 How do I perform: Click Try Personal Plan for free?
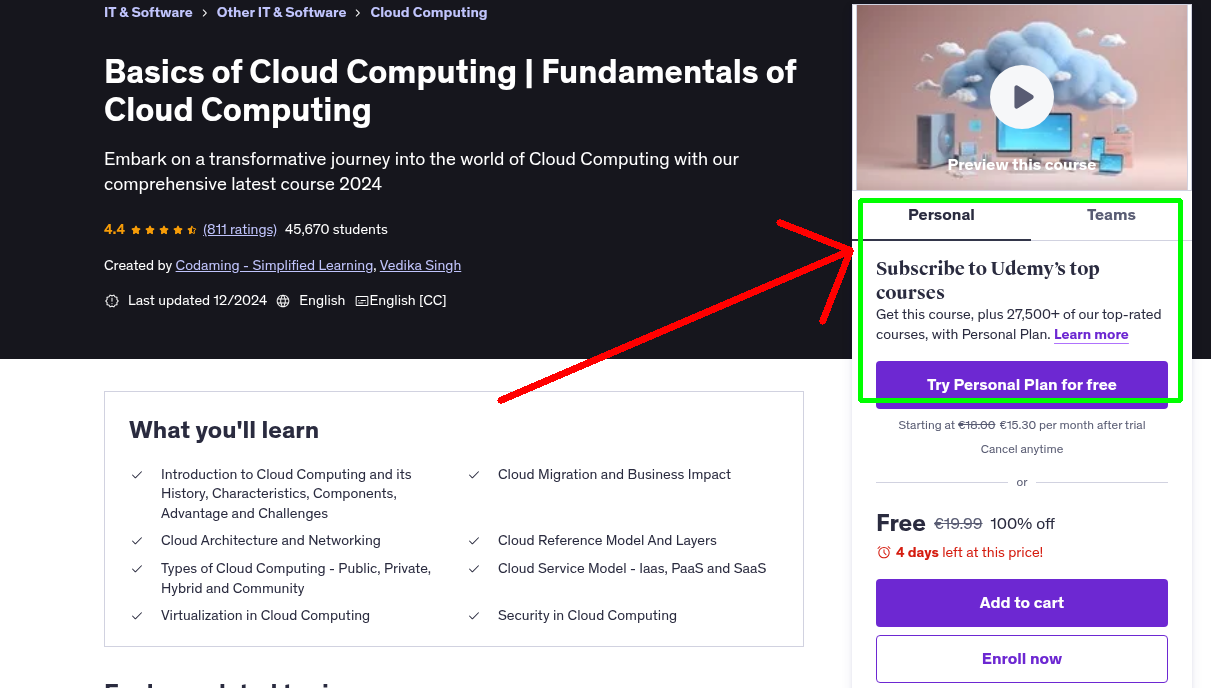tap(1021, 385)
